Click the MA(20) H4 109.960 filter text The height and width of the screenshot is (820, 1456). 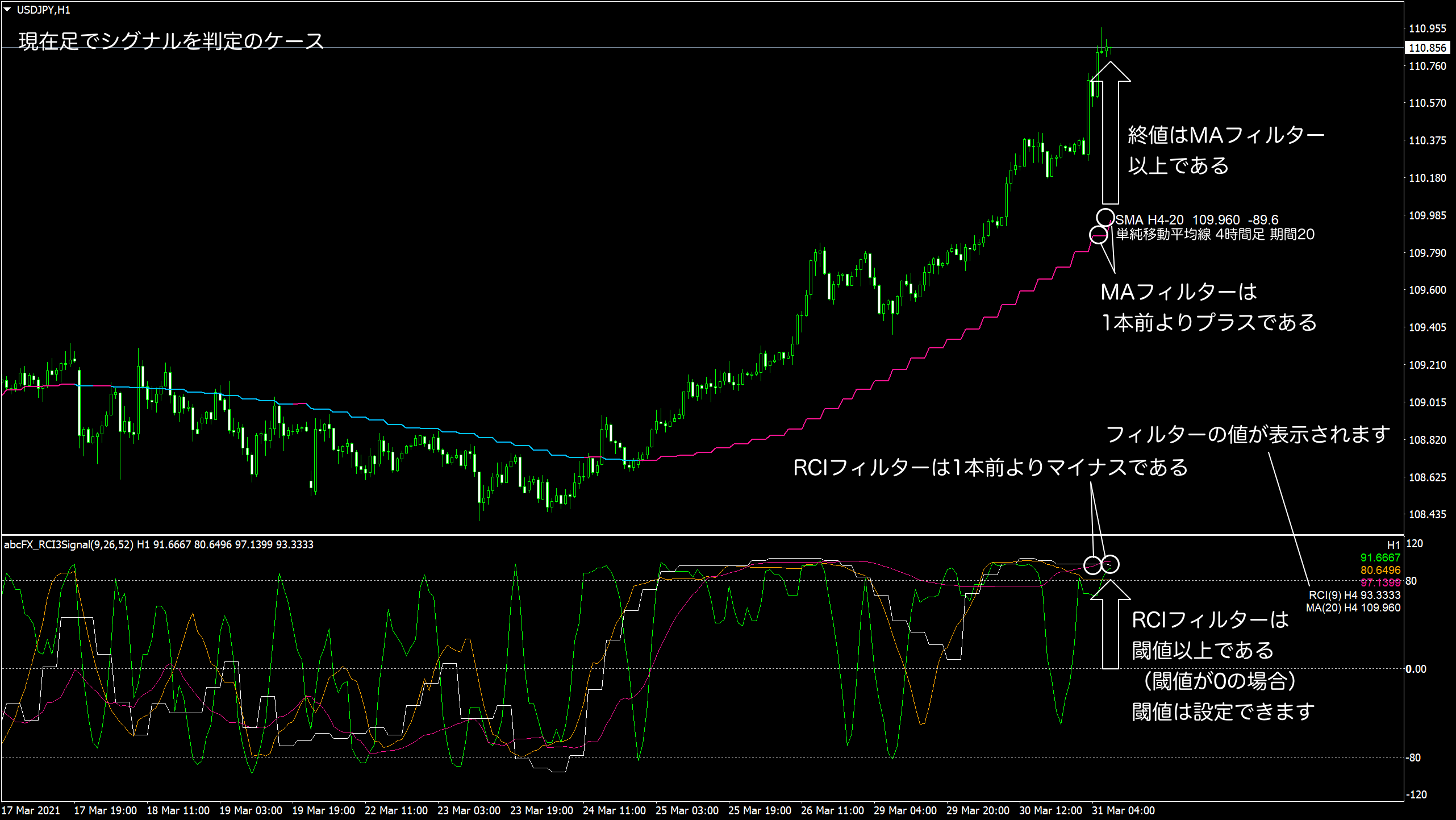(1353, 607)
